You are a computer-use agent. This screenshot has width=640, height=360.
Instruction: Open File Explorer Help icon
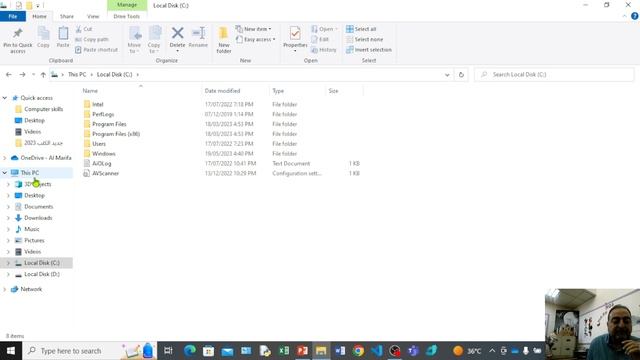tap(634, 16)
